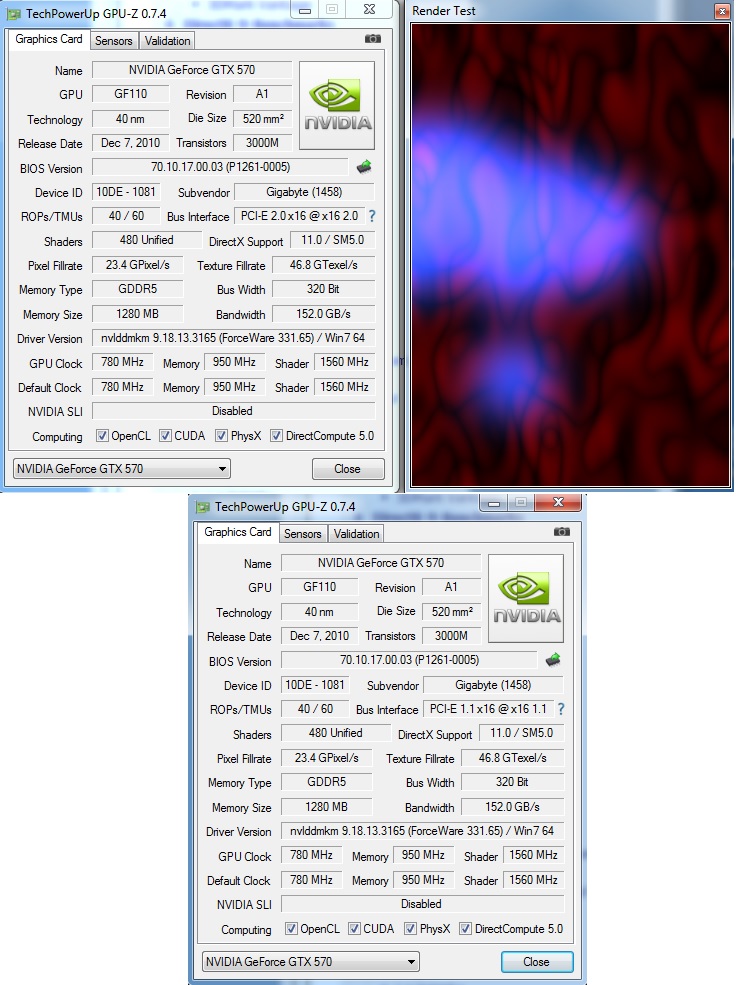The width and height of the screenshot is (736, 985).
Task: Click the bus interface question mark in top window
Action: coord(372,216)
